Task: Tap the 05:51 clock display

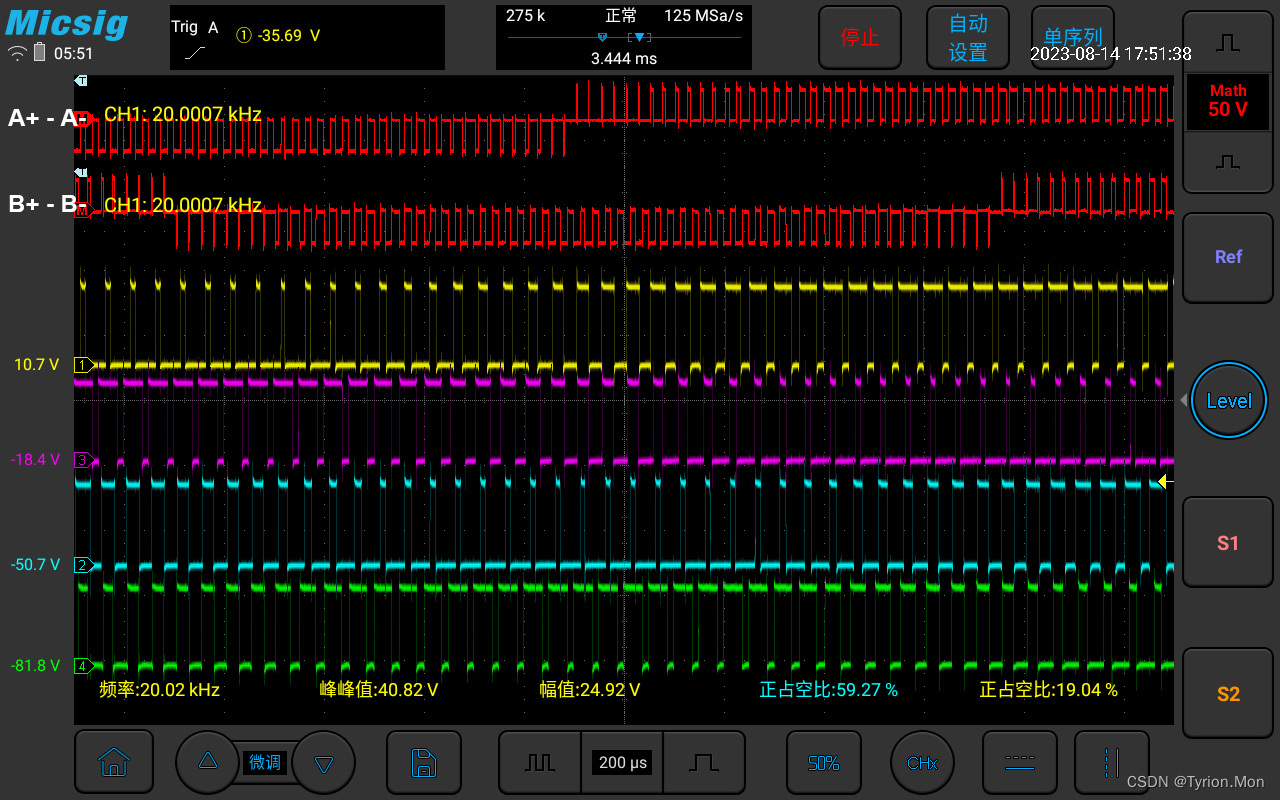Action: pos(74,54)
